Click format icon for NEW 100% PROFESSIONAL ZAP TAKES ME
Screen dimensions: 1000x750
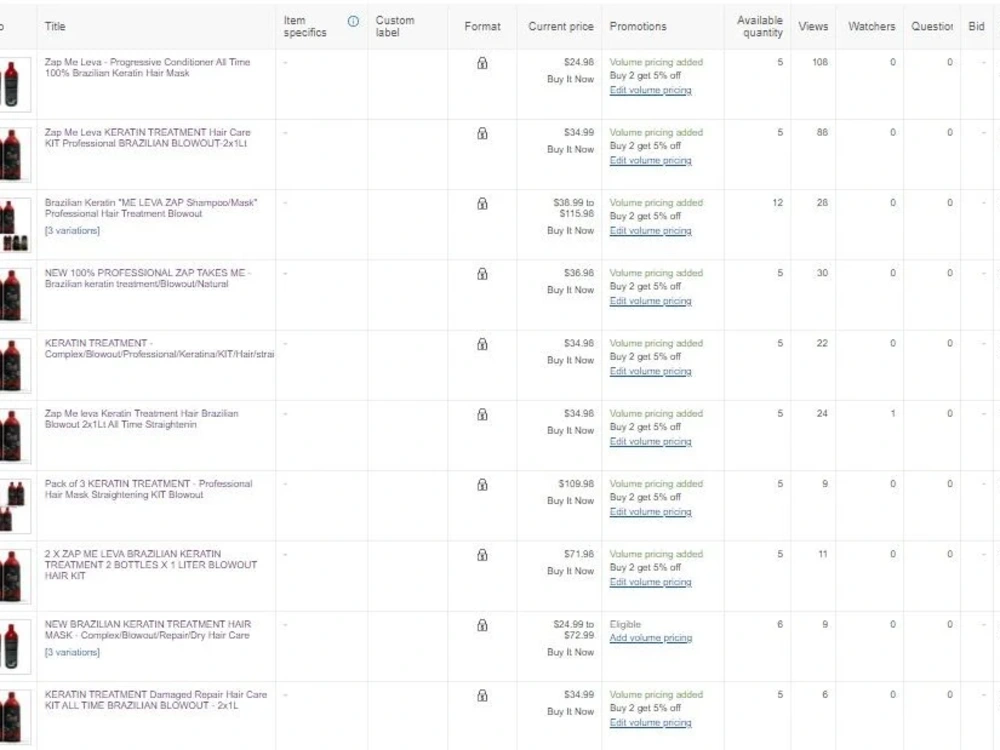coord(482,273)
